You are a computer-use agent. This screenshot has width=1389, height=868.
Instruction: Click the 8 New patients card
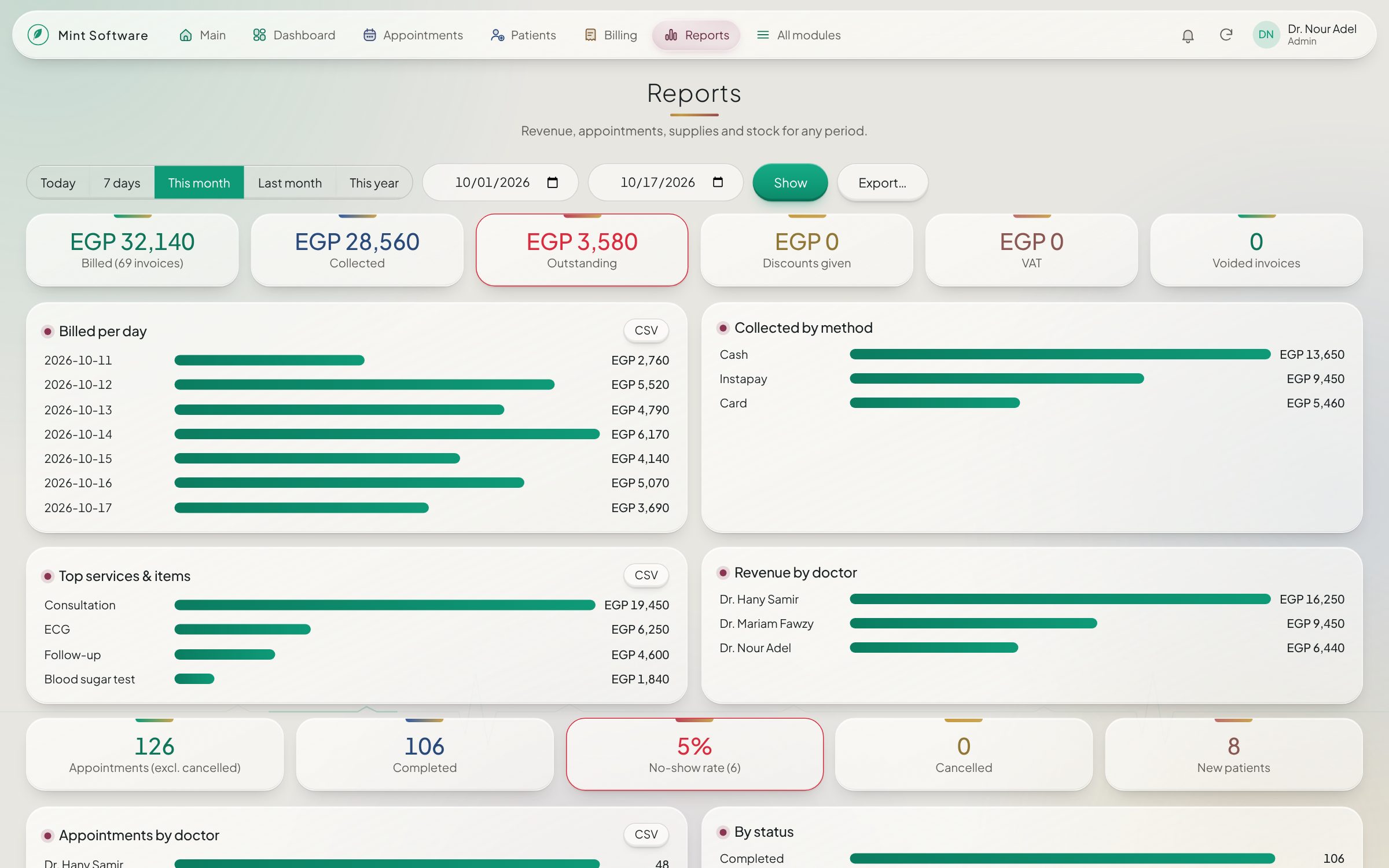tap(1234, 755)
